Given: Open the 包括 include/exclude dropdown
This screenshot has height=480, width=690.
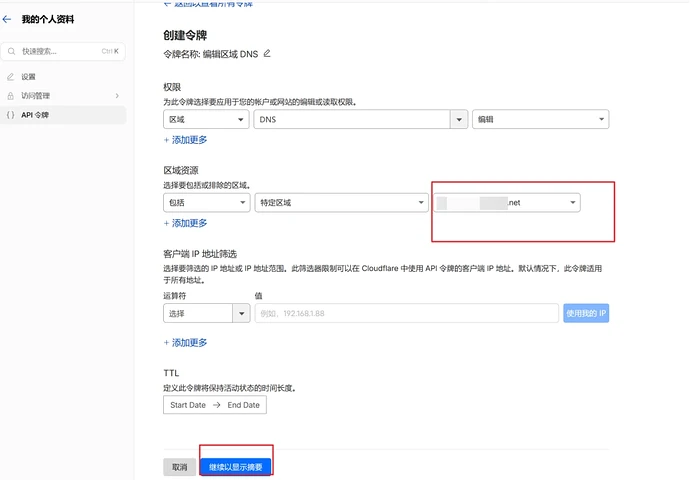Looking at the screenshot, I should pos(206,202).
